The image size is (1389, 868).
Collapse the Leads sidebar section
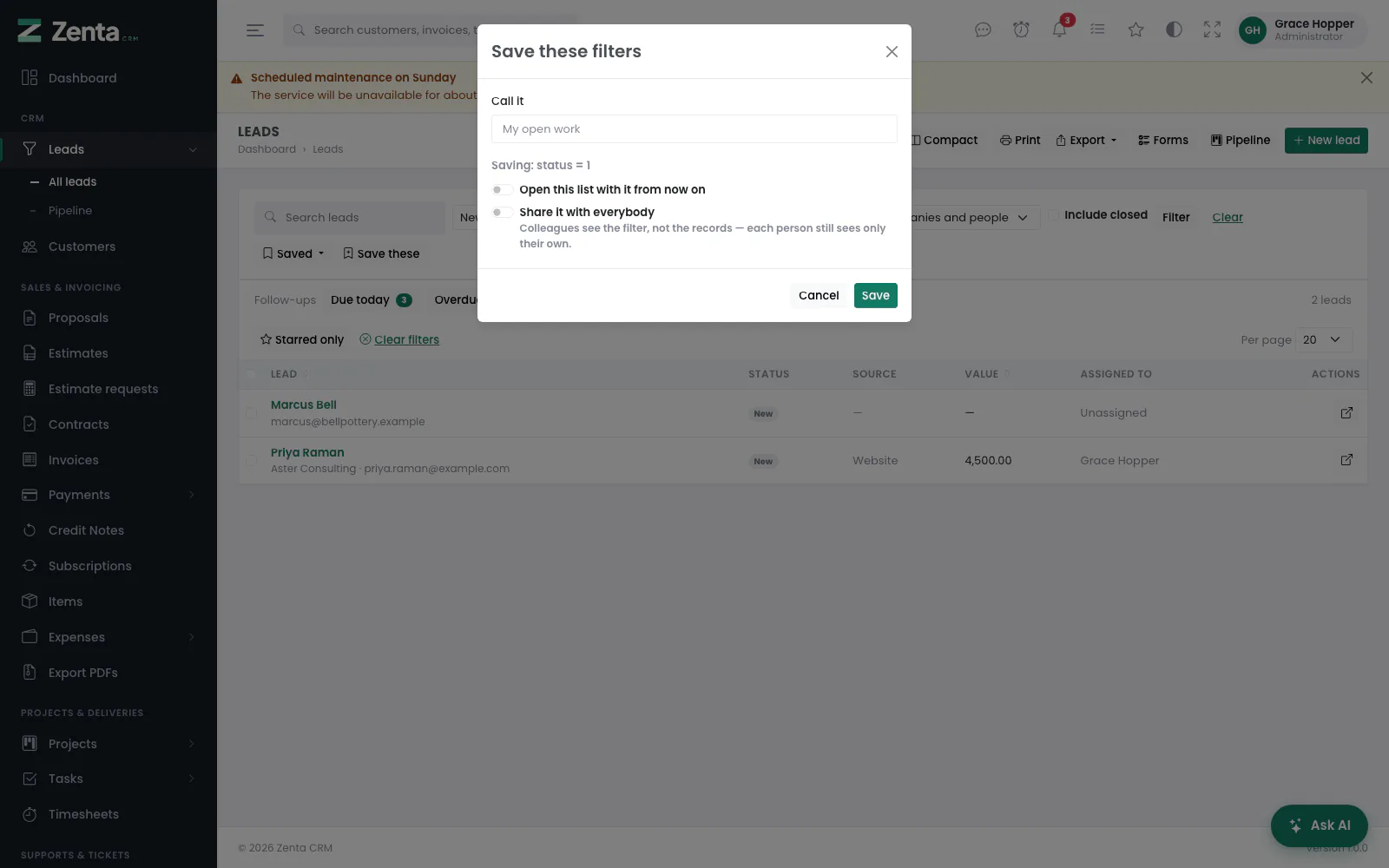click(x=193, y=150)
